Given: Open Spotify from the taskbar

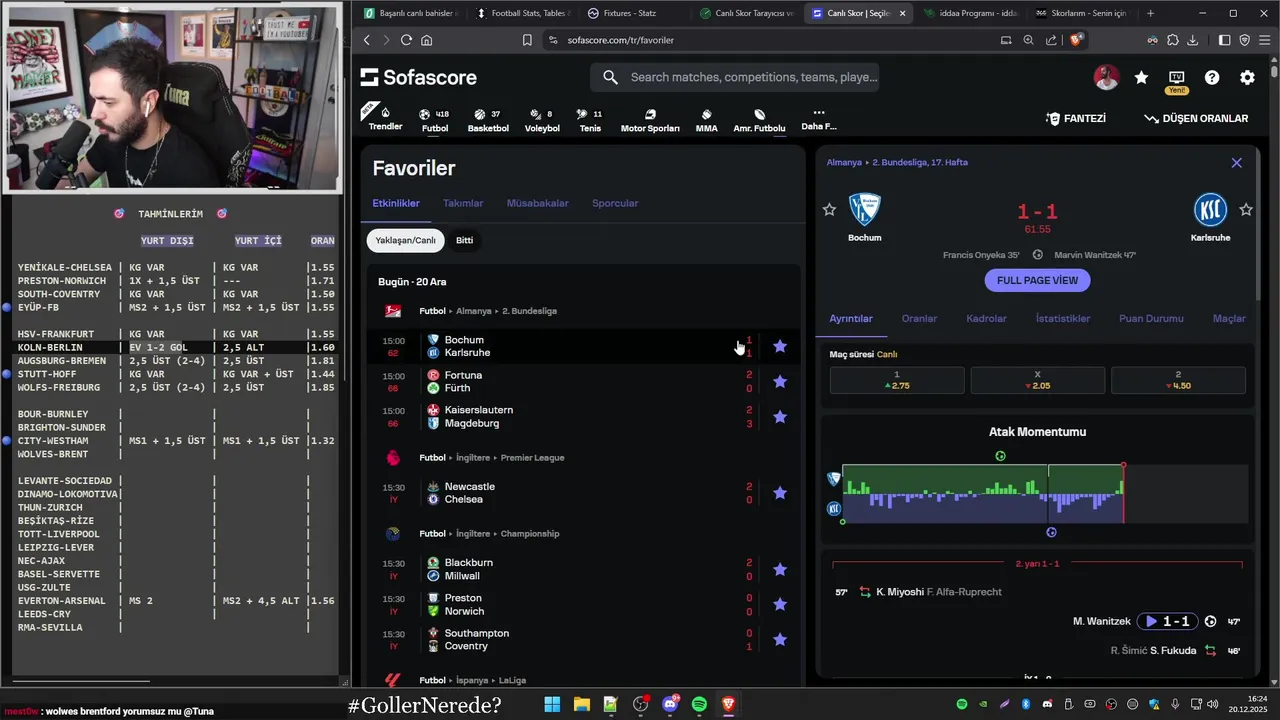Looking at the screenshot, I should click(699, 704).
